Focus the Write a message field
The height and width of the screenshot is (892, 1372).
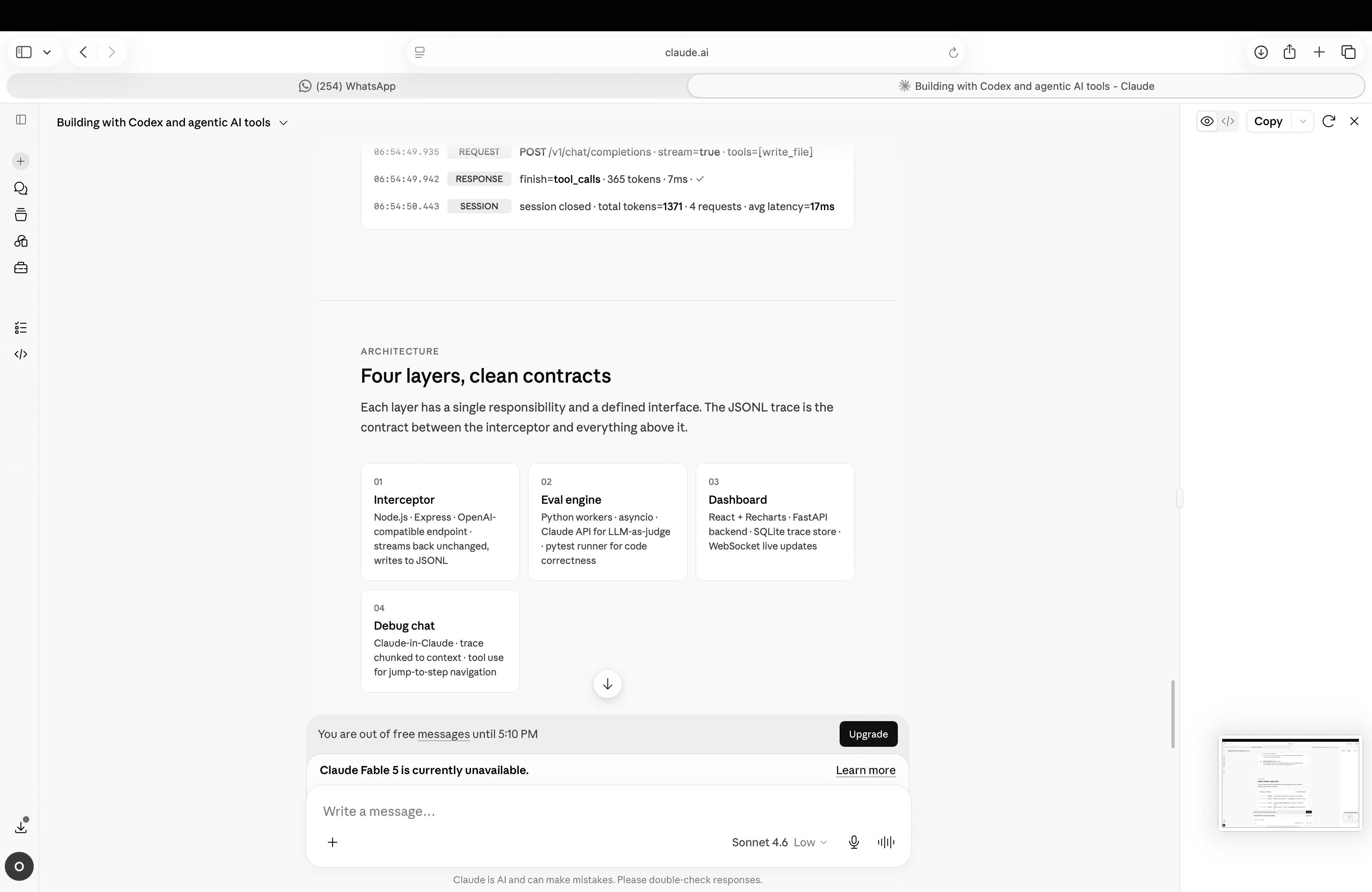tap(608, 811)
